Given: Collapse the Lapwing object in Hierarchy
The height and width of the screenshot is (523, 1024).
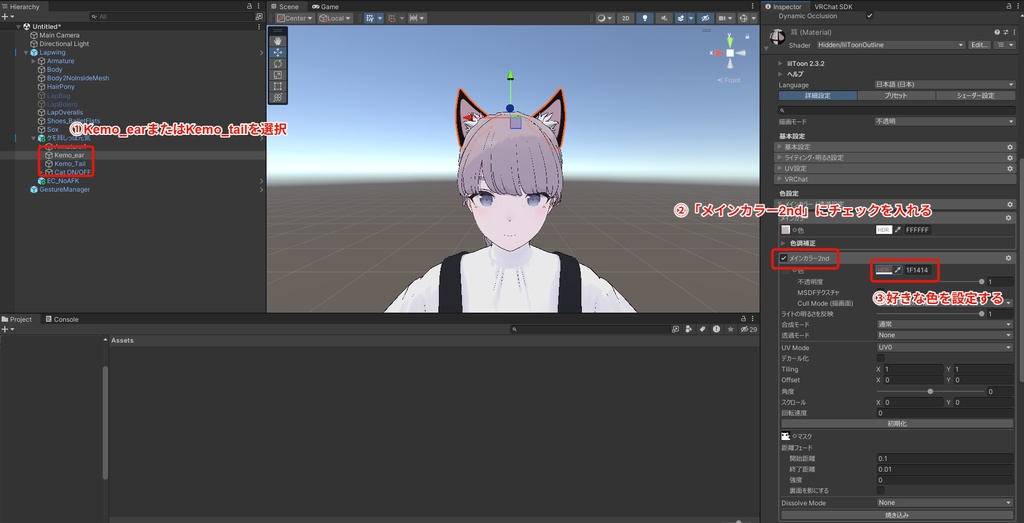Looking at the screenshot, I should pyautogui.click(x=26, y=52).
